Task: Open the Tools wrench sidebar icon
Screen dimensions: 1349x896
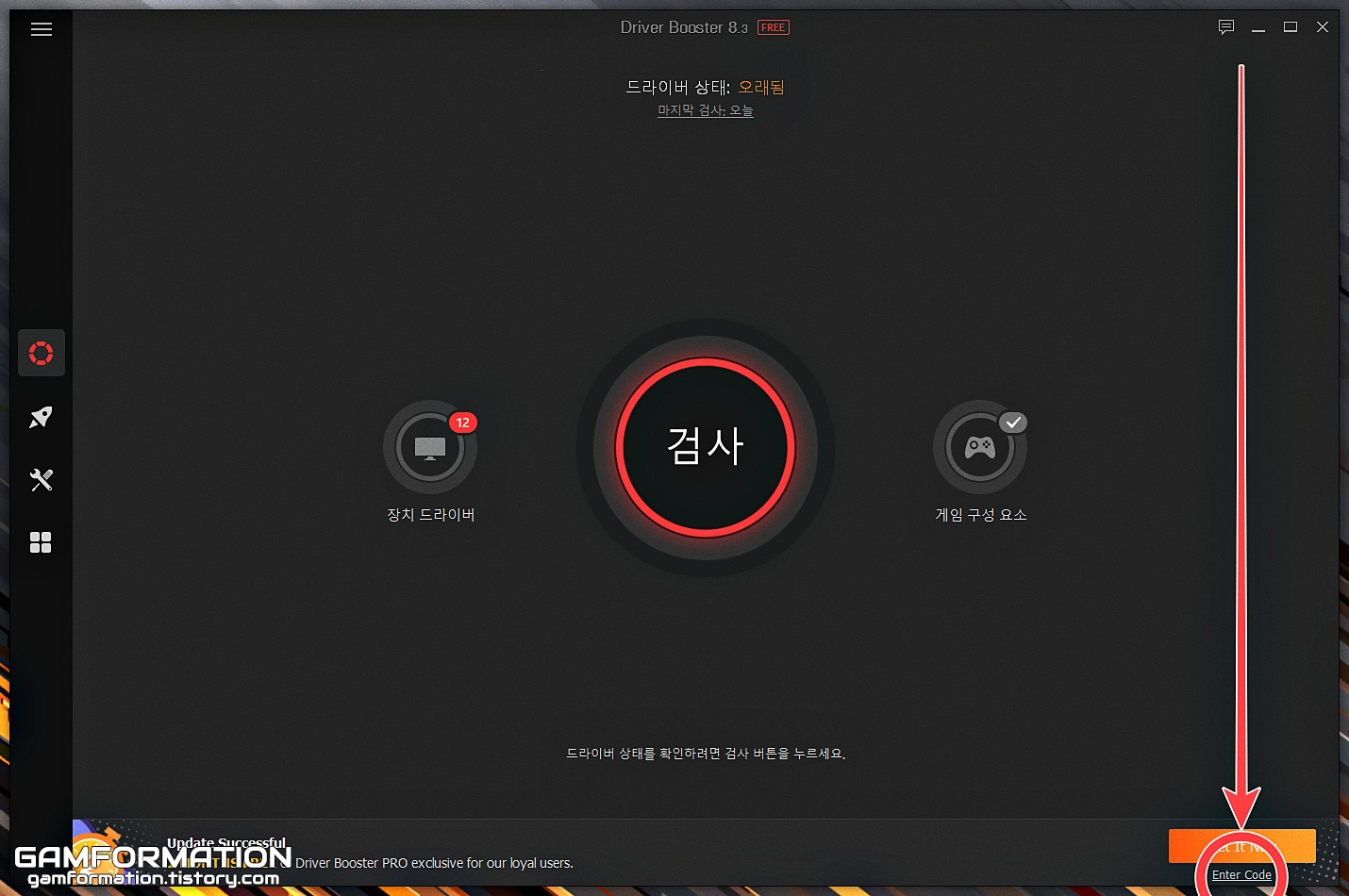Action: (x=41, y=480)
